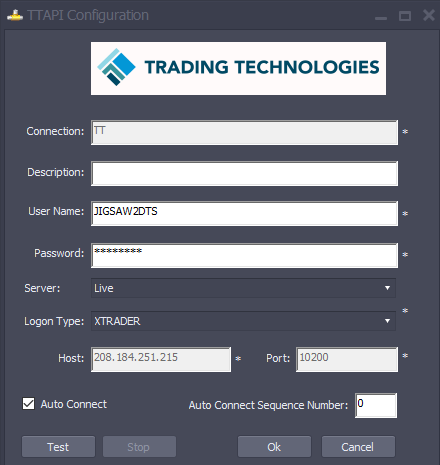Uncheck the Auto Connect checkbox
Viewport: 440px width, 465px height.
click(x=28, y=404)
